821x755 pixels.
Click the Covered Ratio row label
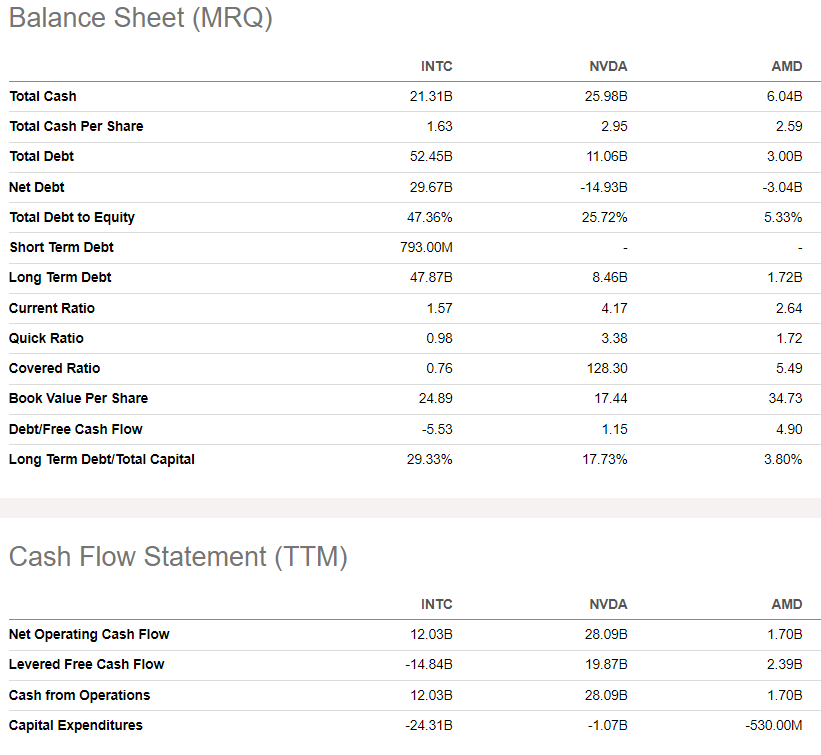(x=54, y=368)
